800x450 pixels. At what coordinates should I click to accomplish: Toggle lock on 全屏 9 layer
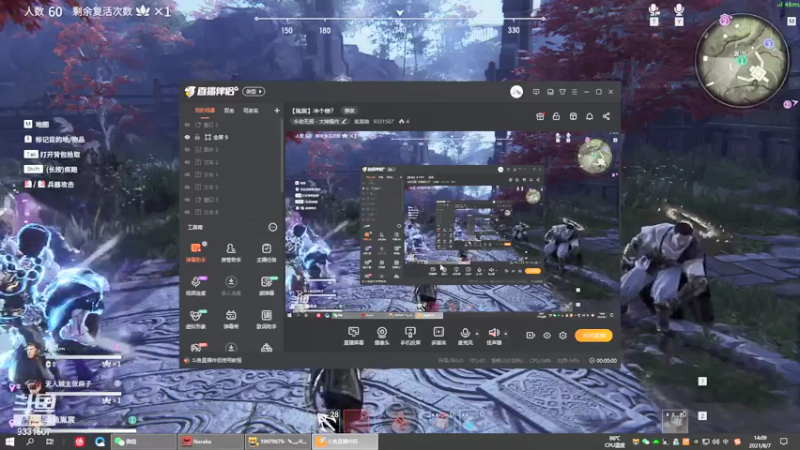pyautogui.click(x=197, y=137)
